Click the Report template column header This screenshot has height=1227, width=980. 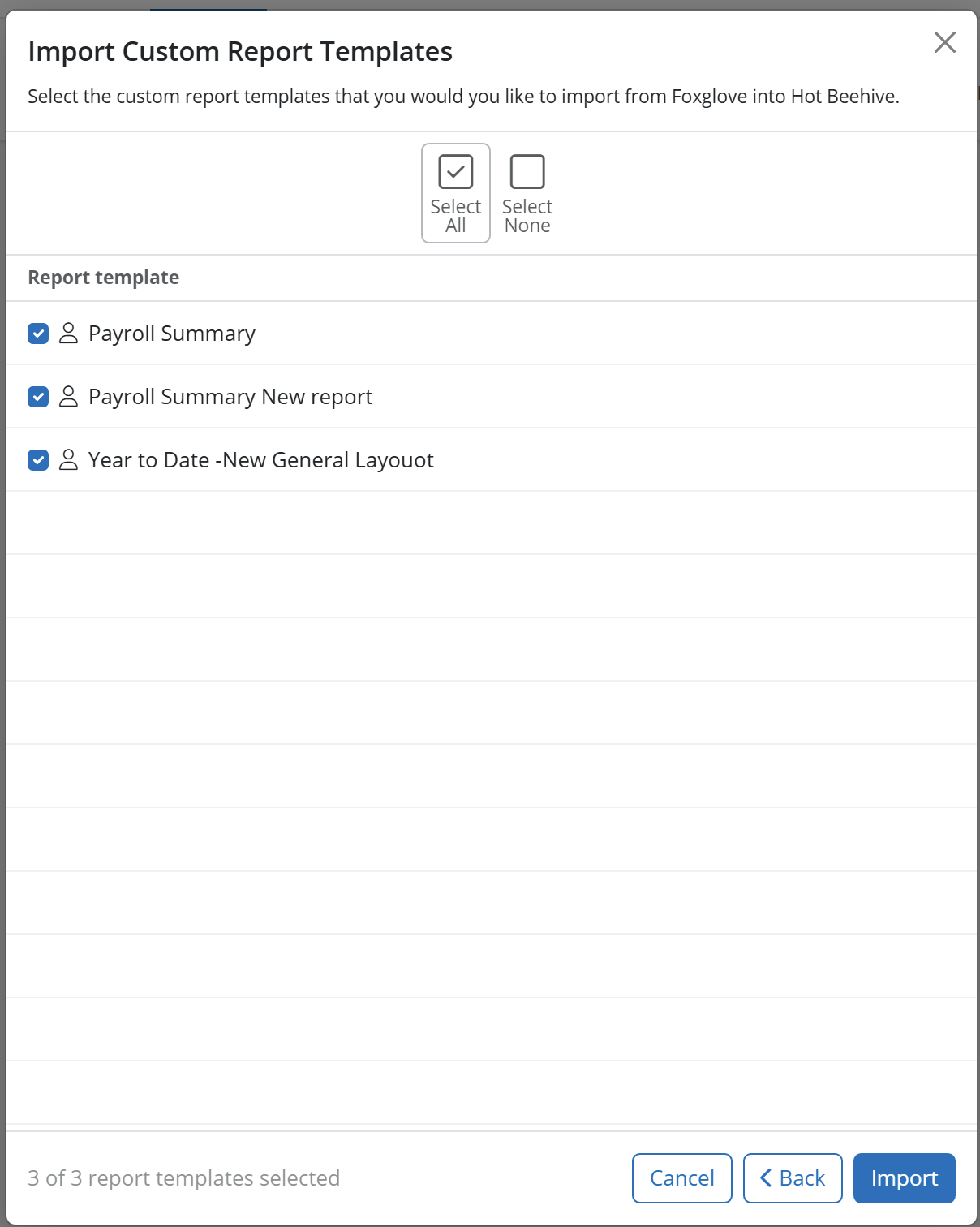coord(104,278)
